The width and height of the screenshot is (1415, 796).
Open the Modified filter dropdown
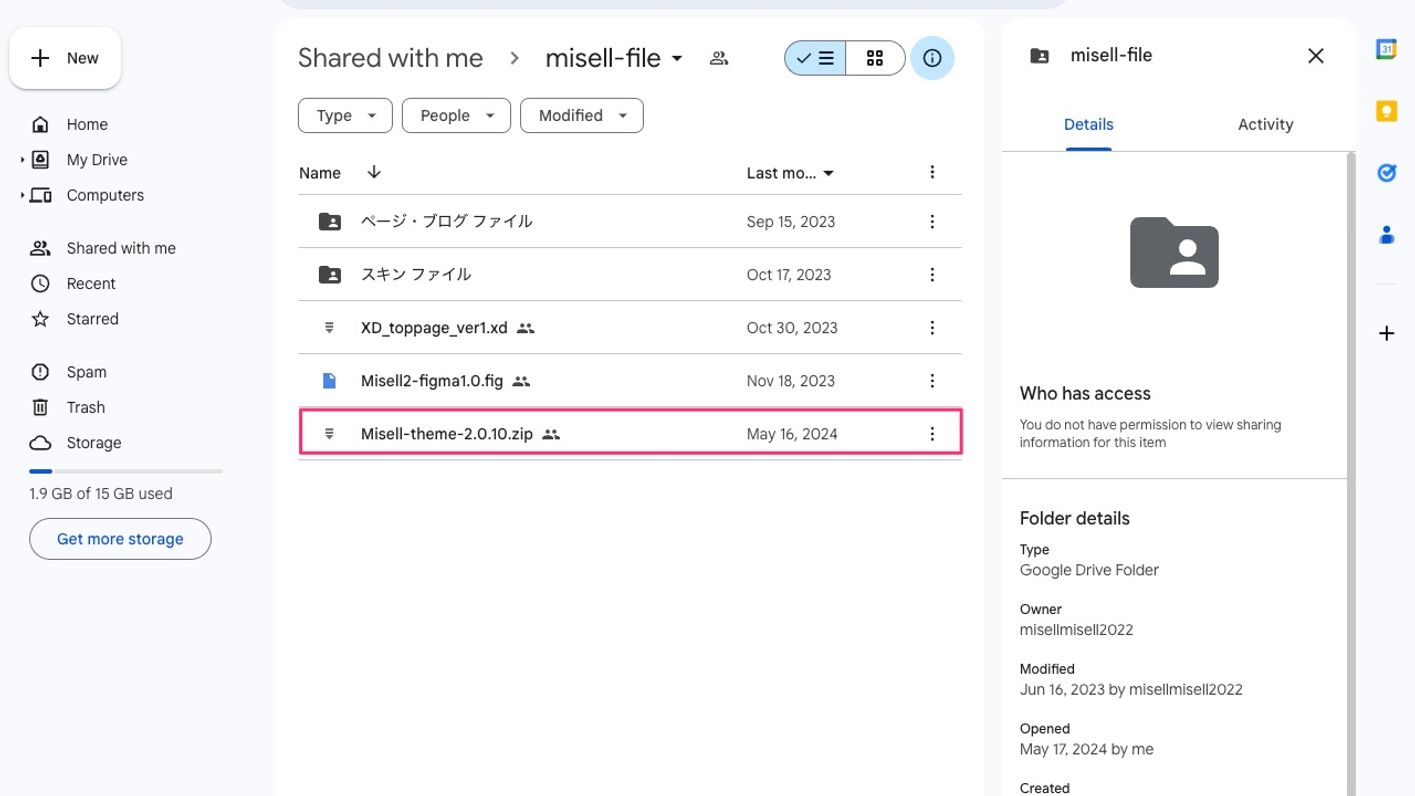[582, 115]
